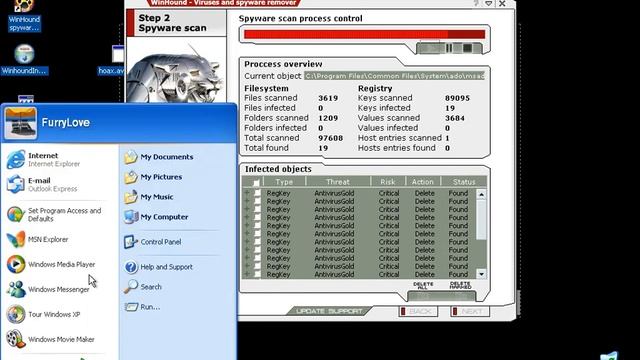The image size is (640, 360).
Task: Stop the spyware scan
Action: tap(467, 48)
